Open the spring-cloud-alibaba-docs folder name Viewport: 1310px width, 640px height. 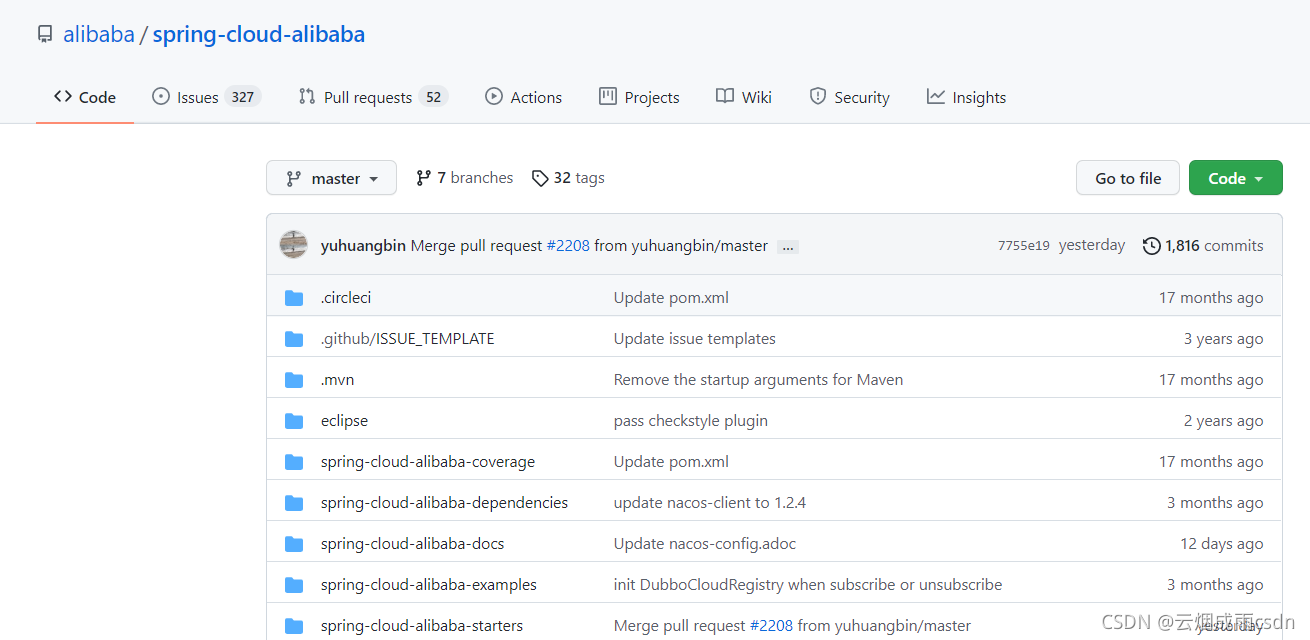tap(412, 544)
